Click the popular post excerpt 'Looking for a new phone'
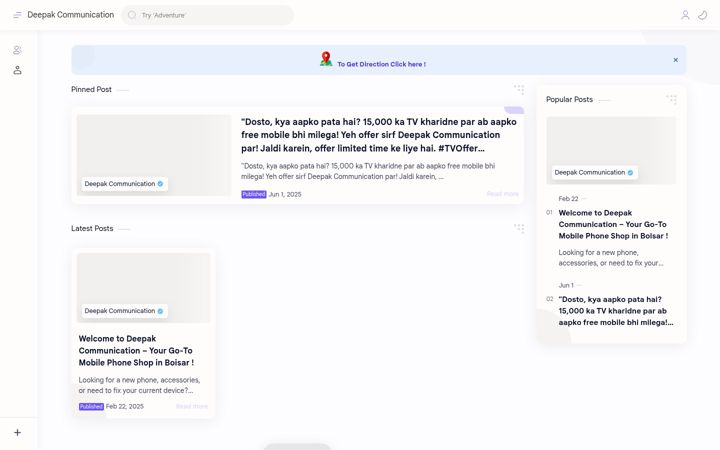The height and width of the screenshot is (450, 720). pyautogui.click(x=611, y=258)
